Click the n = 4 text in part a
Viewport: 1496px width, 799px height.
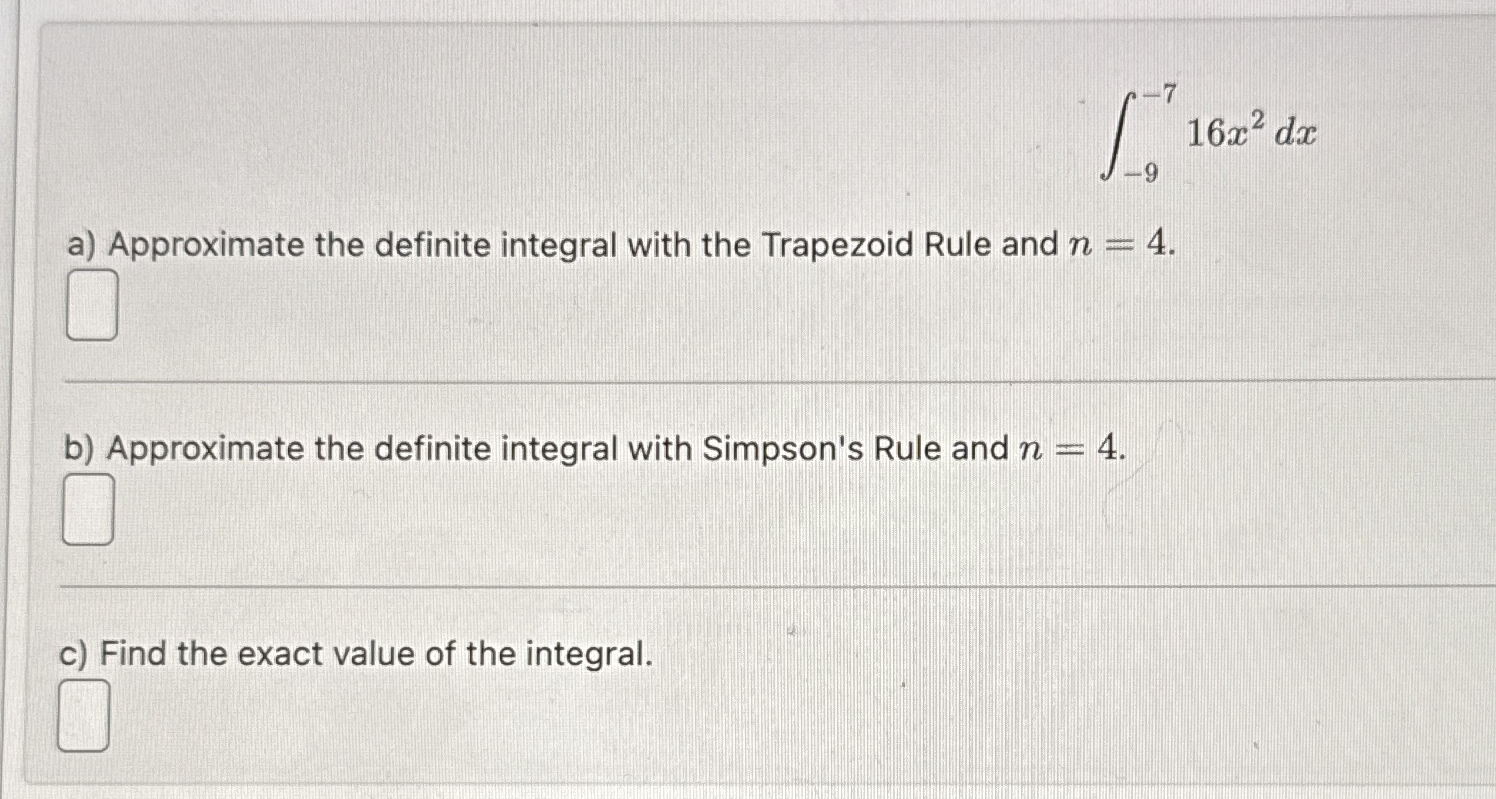1122,245
